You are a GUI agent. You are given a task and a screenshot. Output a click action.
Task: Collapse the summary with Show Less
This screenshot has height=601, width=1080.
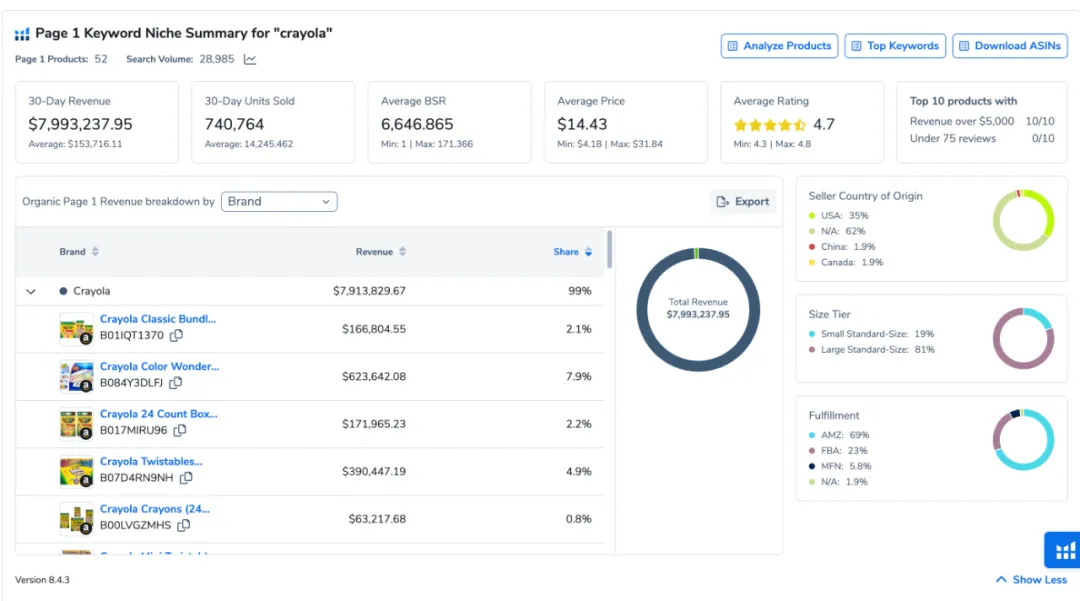click(1031, 580)
